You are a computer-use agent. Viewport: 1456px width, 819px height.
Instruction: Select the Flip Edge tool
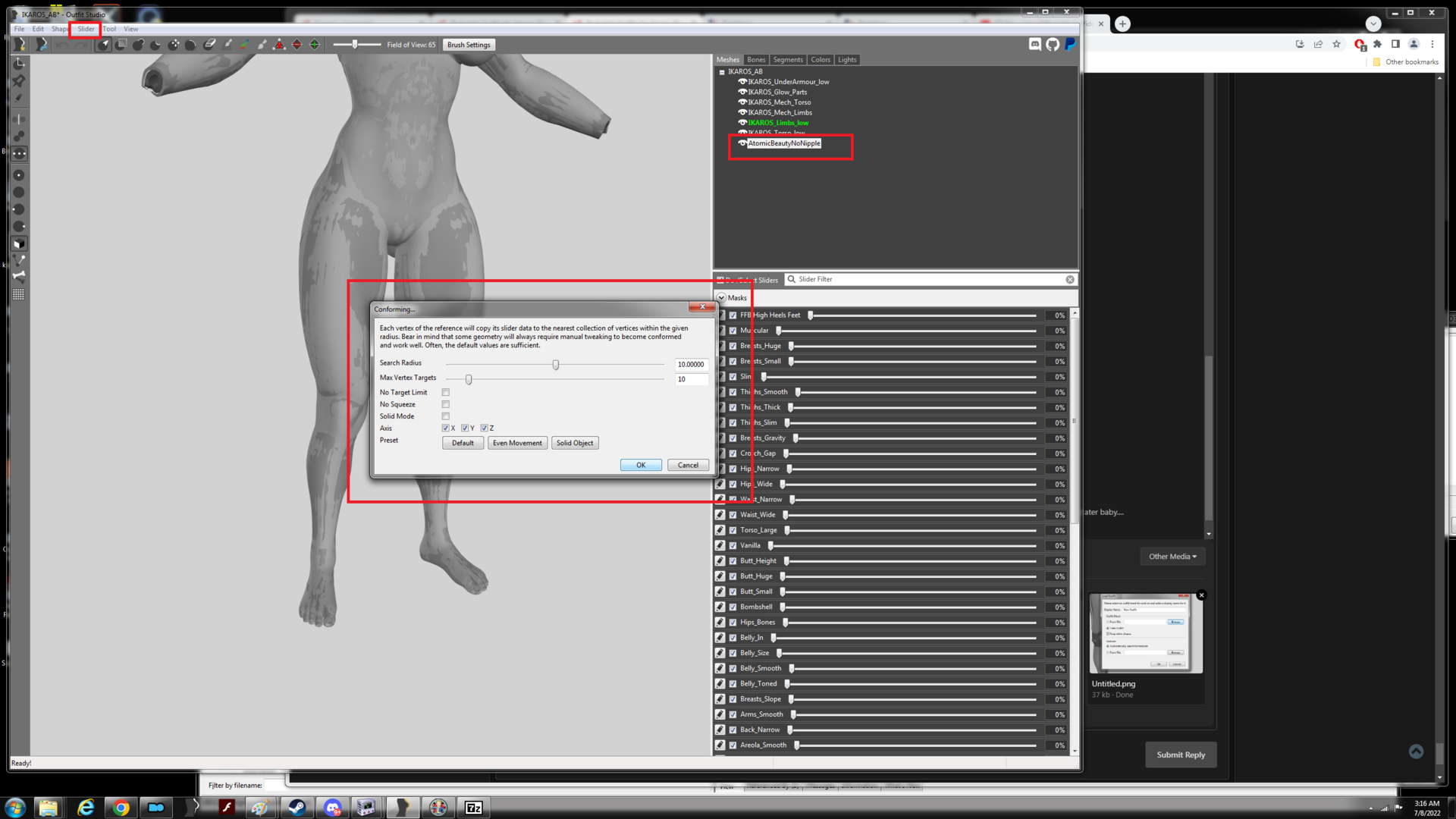[297, 45]
